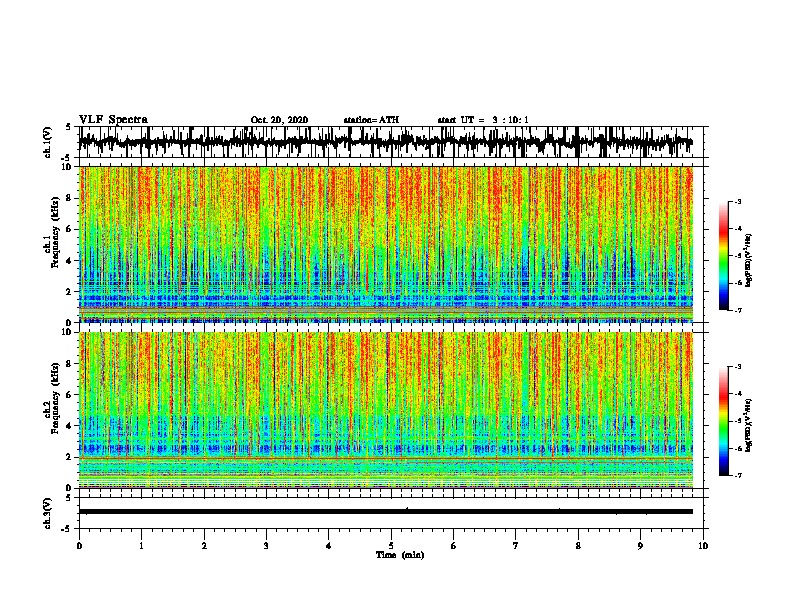The image size is (792, 612).
Task: Click the "-7" label on ch.2 color bar
Action: point(737,475)
